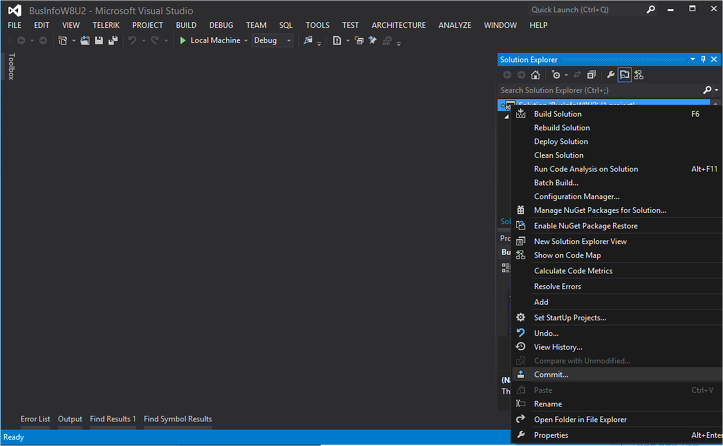The height and width of the screenshot is (446, 723).
Task: Click the Quick Launch search magnifier icon
Action: [651, 9]
